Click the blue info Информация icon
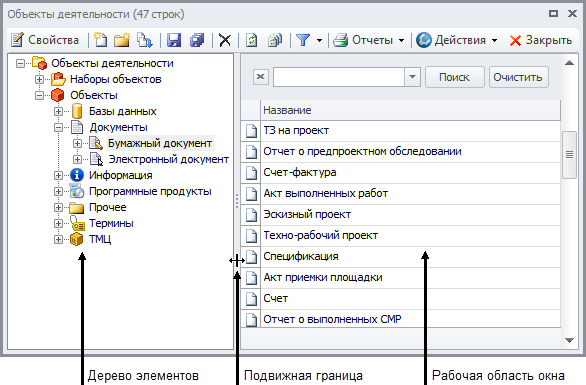Viewport: 586px width, 385px height. [x=77, y=175]
